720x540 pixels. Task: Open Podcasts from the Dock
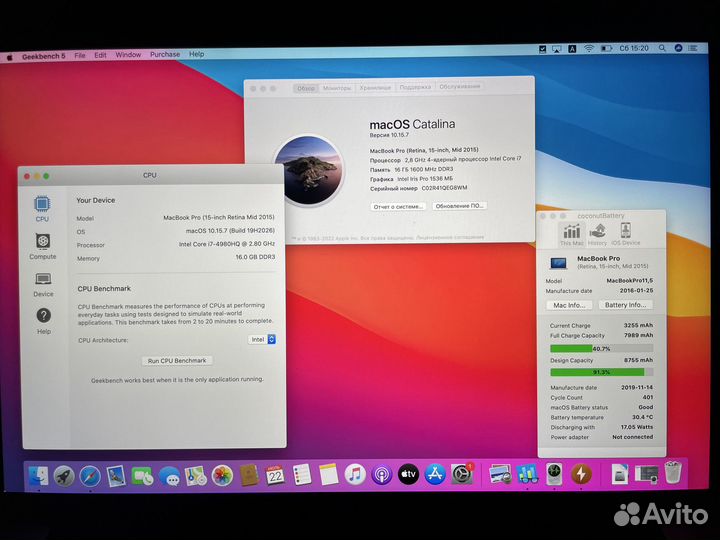tap(382, 474)
